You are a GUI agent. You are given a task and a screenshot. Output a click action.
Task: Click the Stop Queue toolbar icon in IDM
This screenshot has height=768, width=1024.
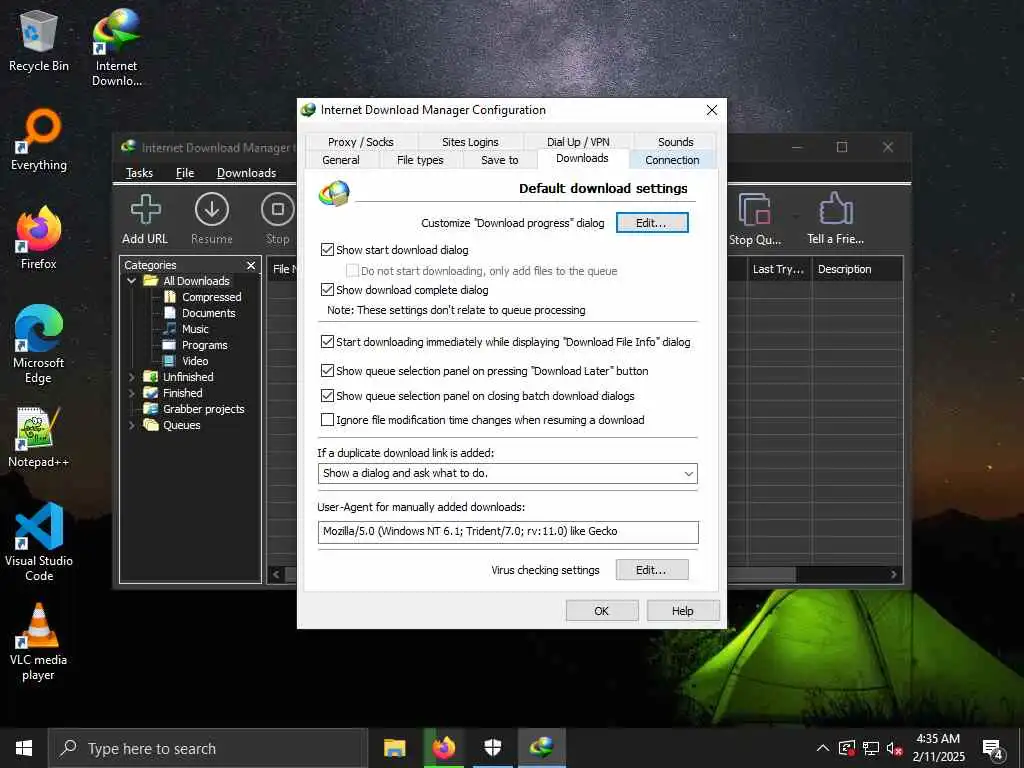(x=754, y=219)
